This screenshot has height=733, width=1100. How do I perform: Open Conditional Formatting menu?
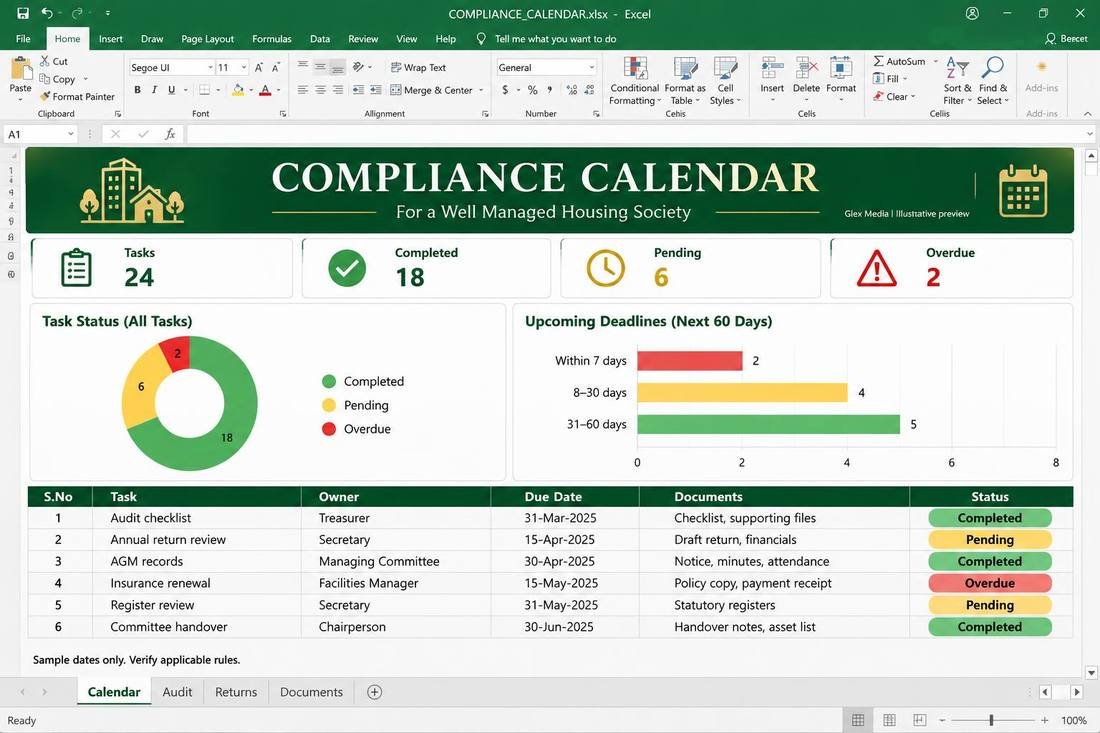coord(634,81)
